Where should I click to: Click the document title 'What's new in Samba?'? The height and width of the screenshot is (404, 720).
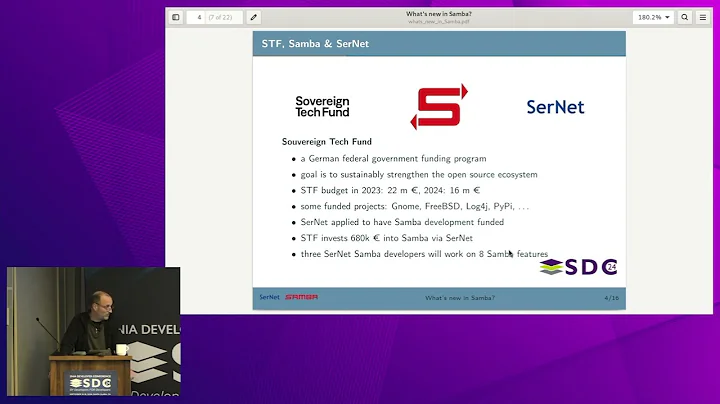pos(439,14)
